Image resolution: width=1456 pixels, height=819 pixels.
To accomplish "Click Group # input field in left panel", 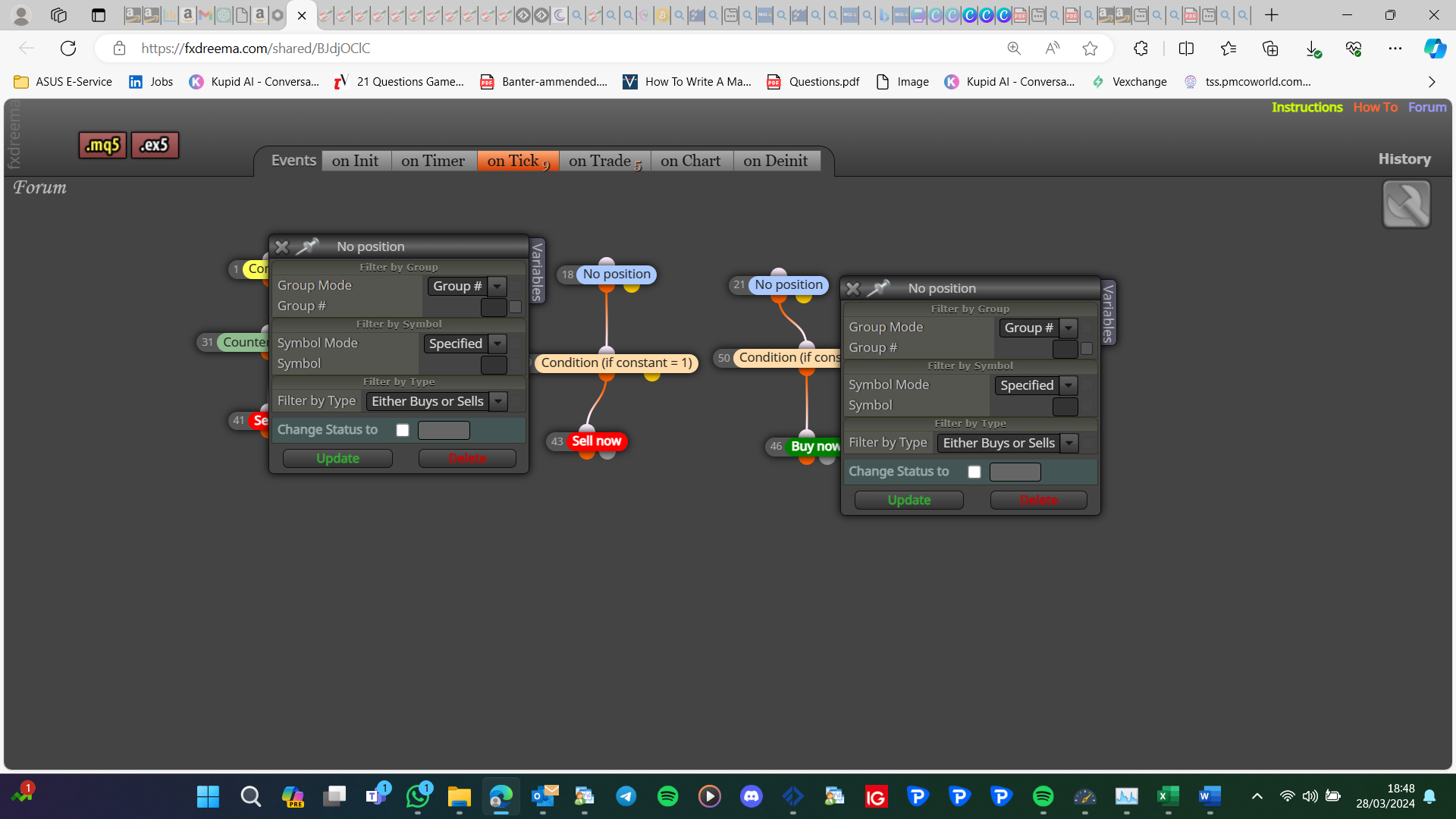I will point(494,307).
